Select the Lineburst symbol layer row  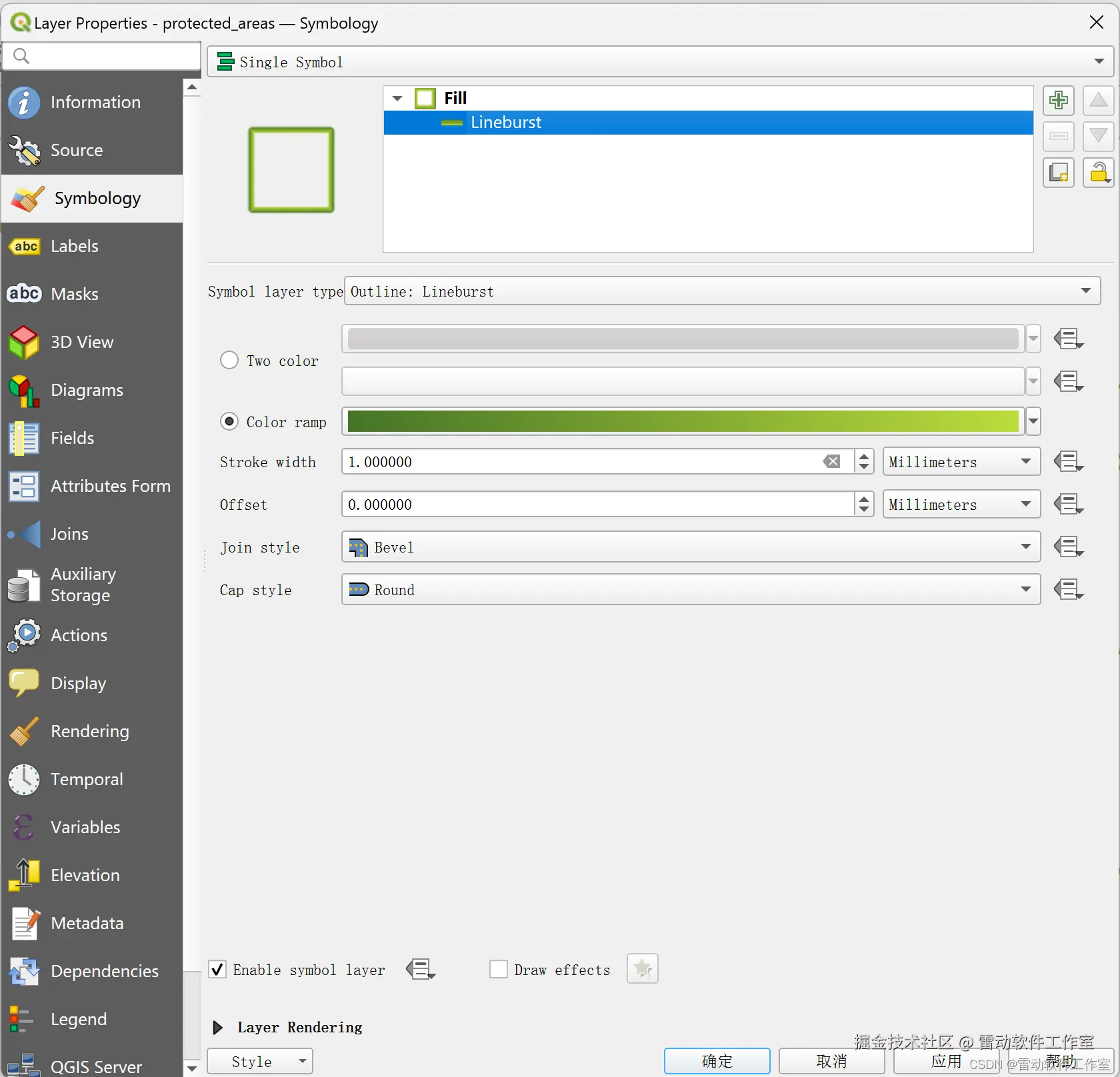709,123
